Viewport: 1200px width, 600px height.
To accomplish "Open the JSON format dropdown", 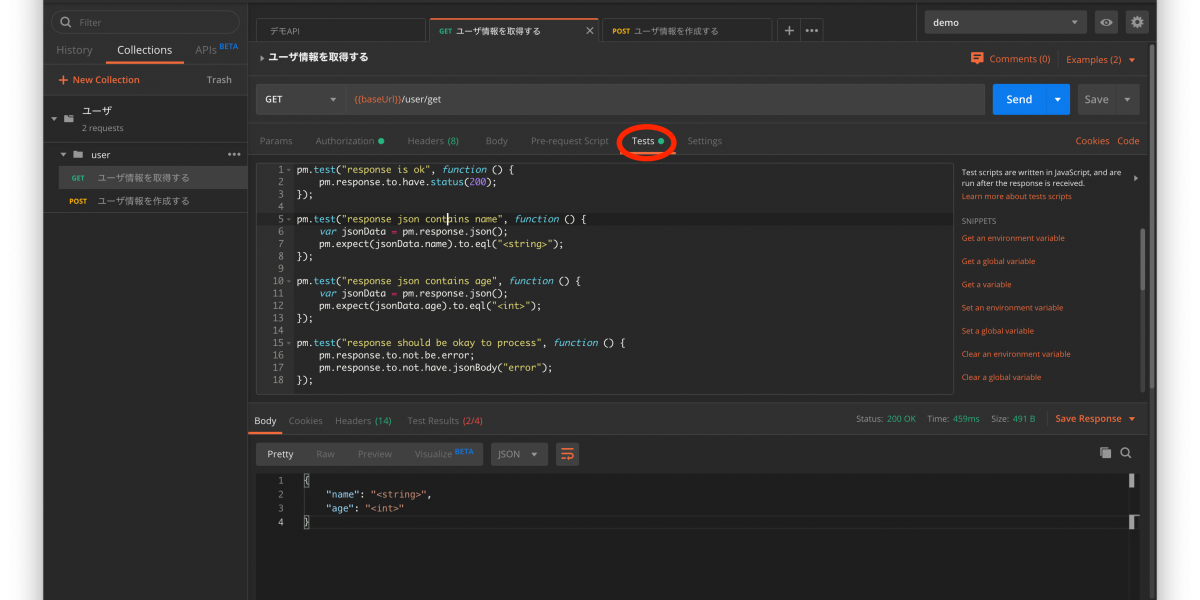I will click(518, 454).
